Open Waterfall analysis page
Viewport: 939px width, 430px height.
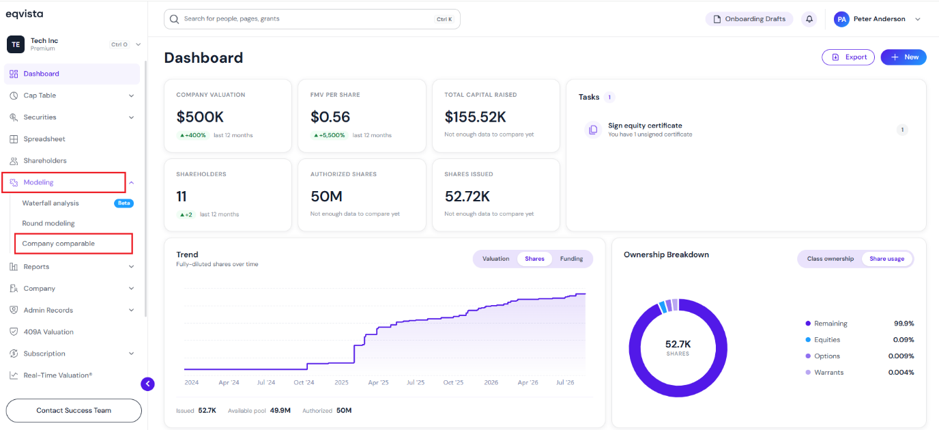pyautogui.click(x=50, y=203)
